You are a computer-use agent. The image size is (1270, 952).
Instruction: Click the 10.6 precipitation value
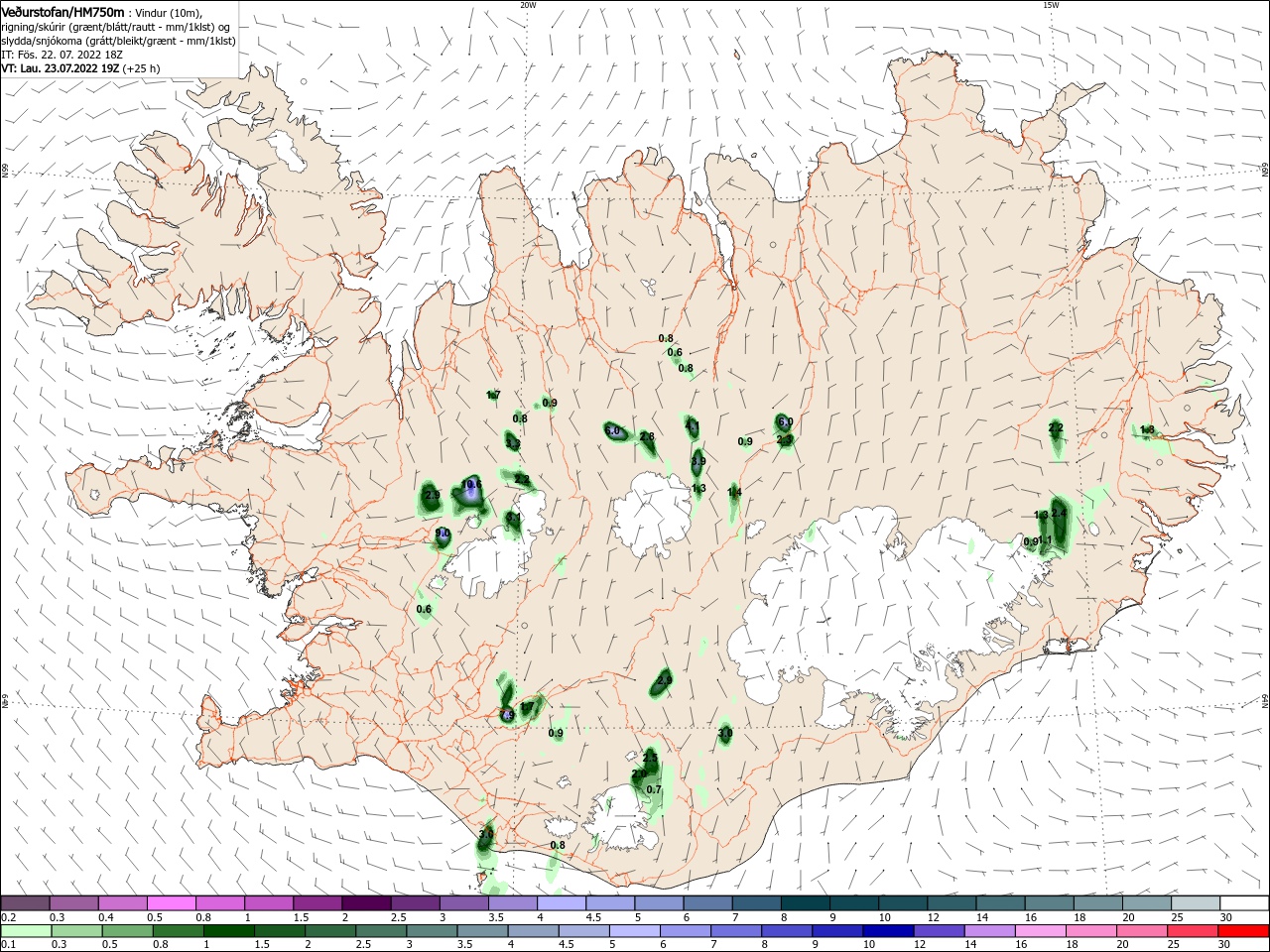472,485
